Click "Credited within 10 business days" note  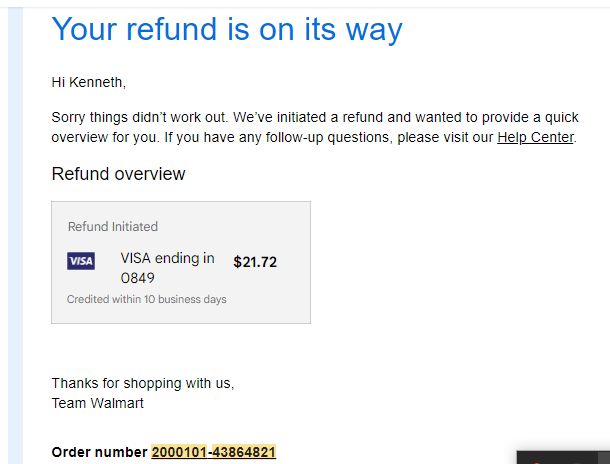coord(146,299)
